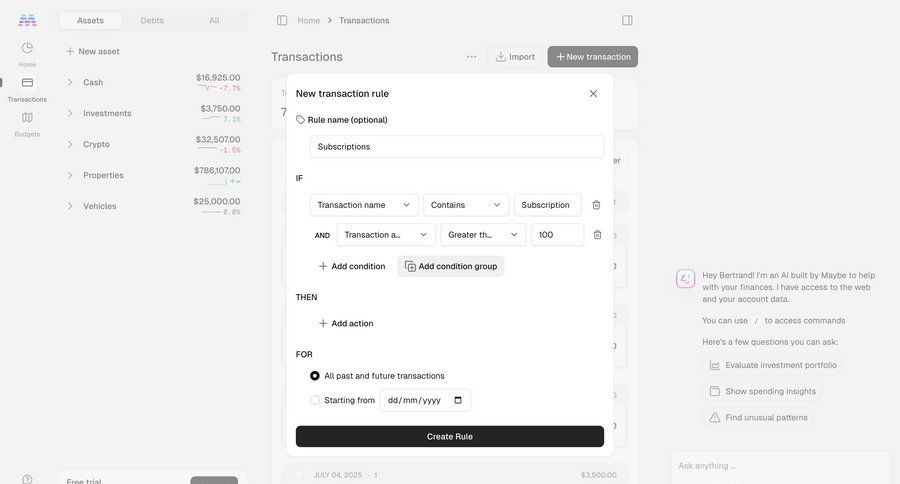Expand the Crypto account group
900x484 pixels.
(x=70, y=145)
